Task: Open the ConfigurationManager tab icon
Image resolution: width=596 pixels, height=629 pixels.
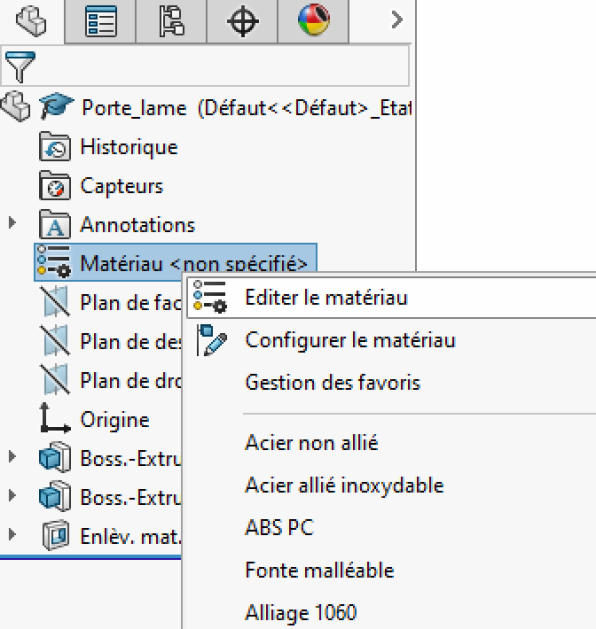Action: click(171, 21)
